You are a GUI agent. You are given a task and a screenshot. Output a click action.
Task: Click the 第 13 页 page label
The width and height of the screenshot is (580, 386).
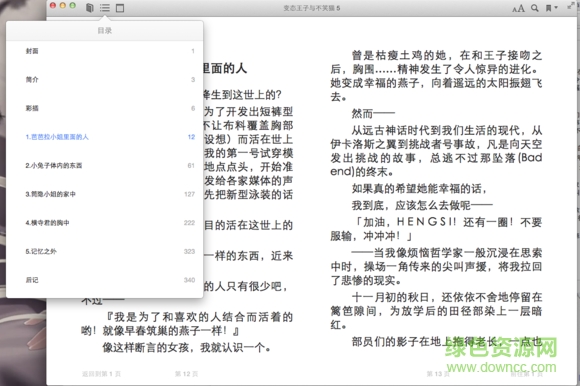click(x=438, y=374)
